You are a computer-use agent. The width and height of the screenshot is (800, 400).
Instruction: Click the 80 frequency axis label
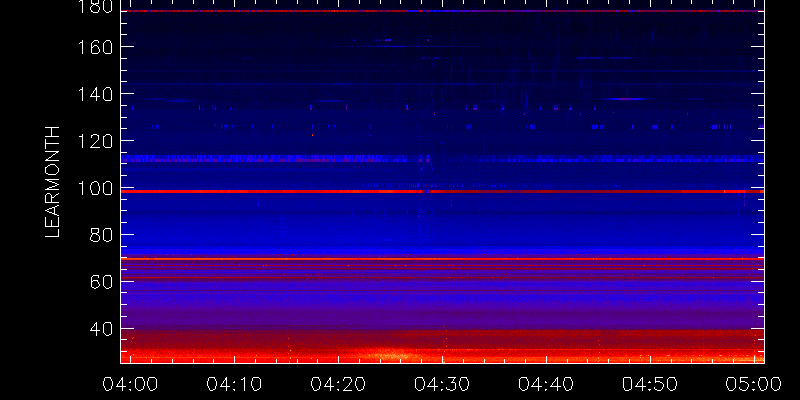[101, 235]
